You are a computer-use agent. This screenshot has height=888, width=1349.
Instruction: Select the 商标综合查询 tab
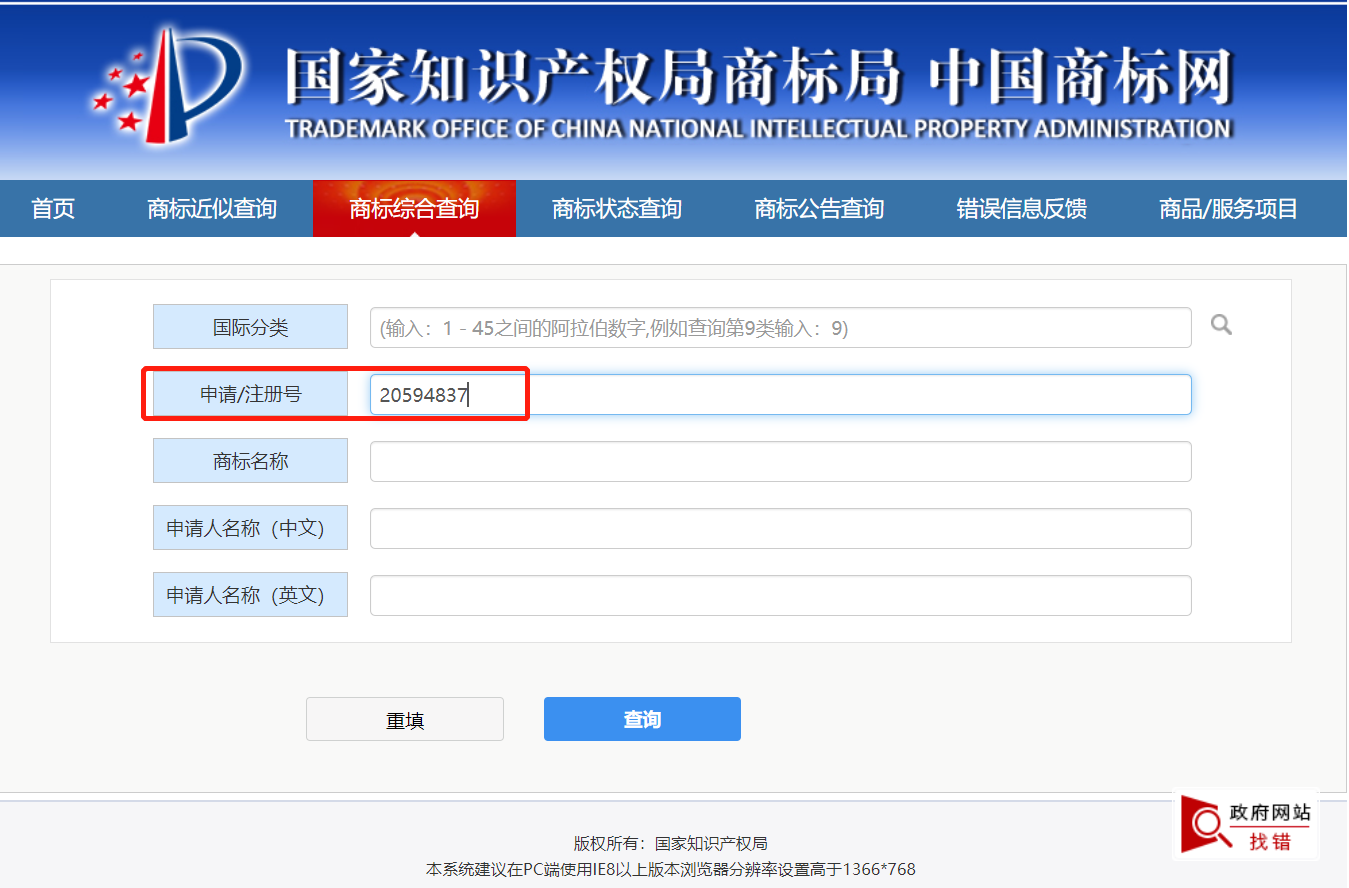click(x=414, y=209)
